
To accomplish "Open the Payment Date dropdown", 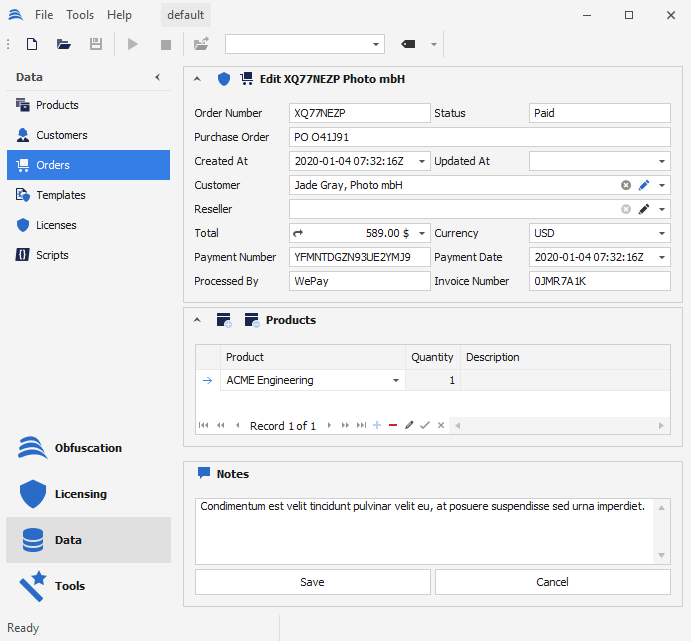I will pos(661,257).
